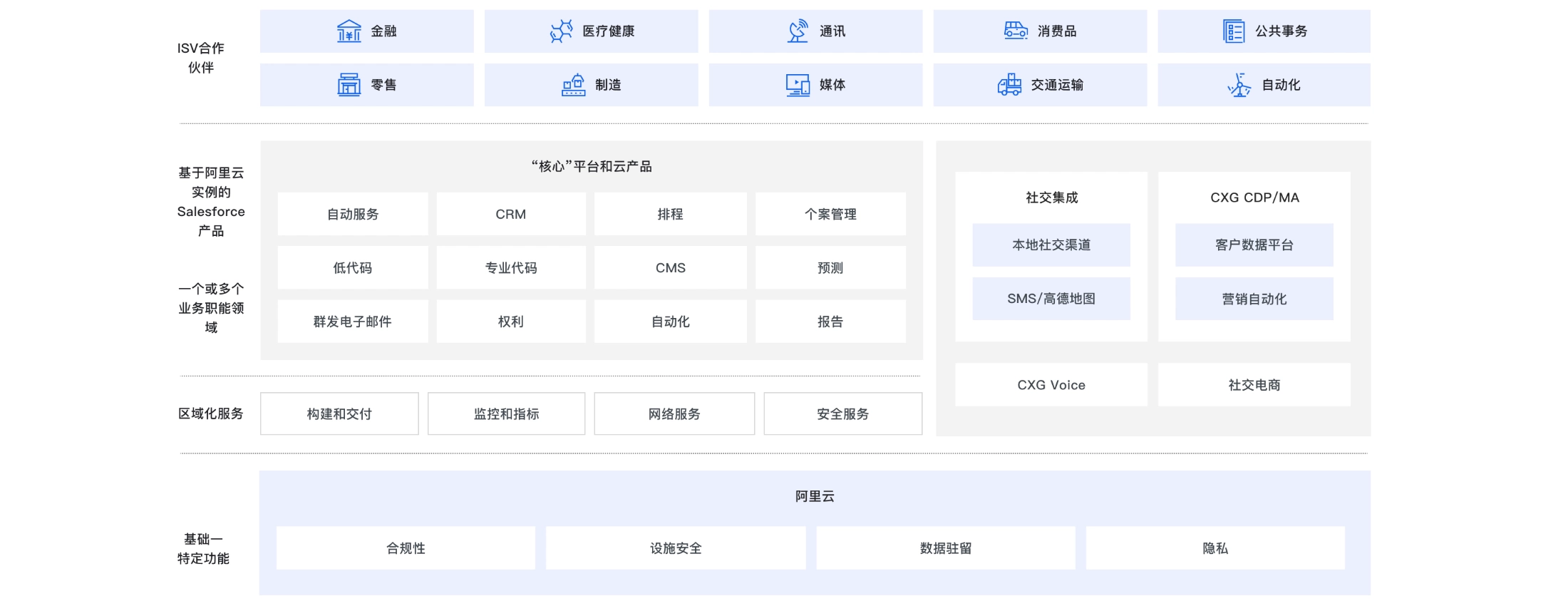The height and width of the screenshot is (606, 1568).
Task: Open the 客户数据平台 tile
Action: pyautogui.click(x=1254, y=245)
